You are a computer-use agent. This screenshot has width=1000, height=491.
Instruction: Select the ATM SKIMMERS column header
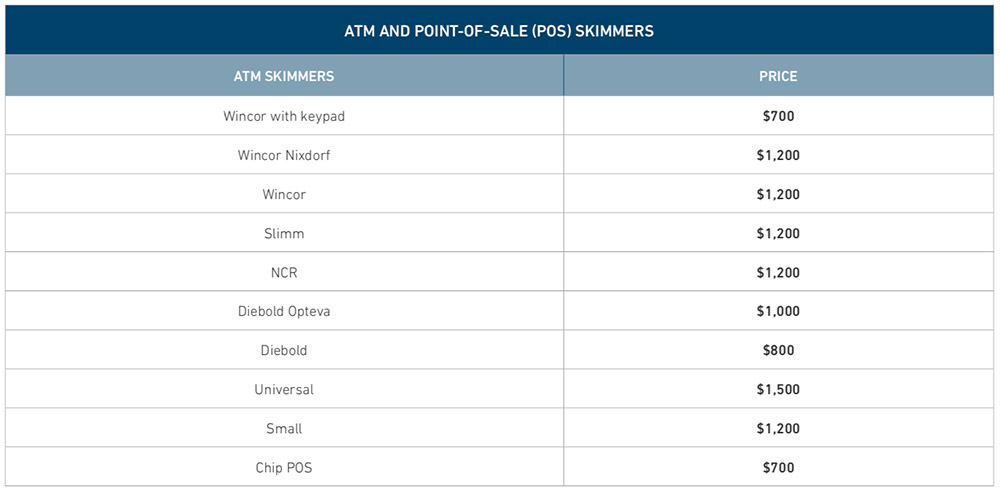point(284,76)
